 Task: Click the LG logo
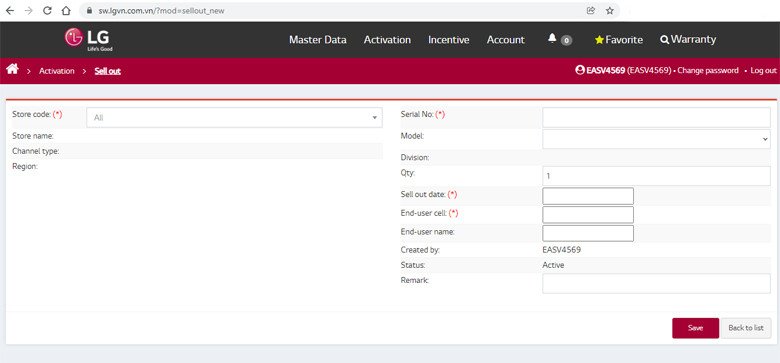tap(88, 39)
